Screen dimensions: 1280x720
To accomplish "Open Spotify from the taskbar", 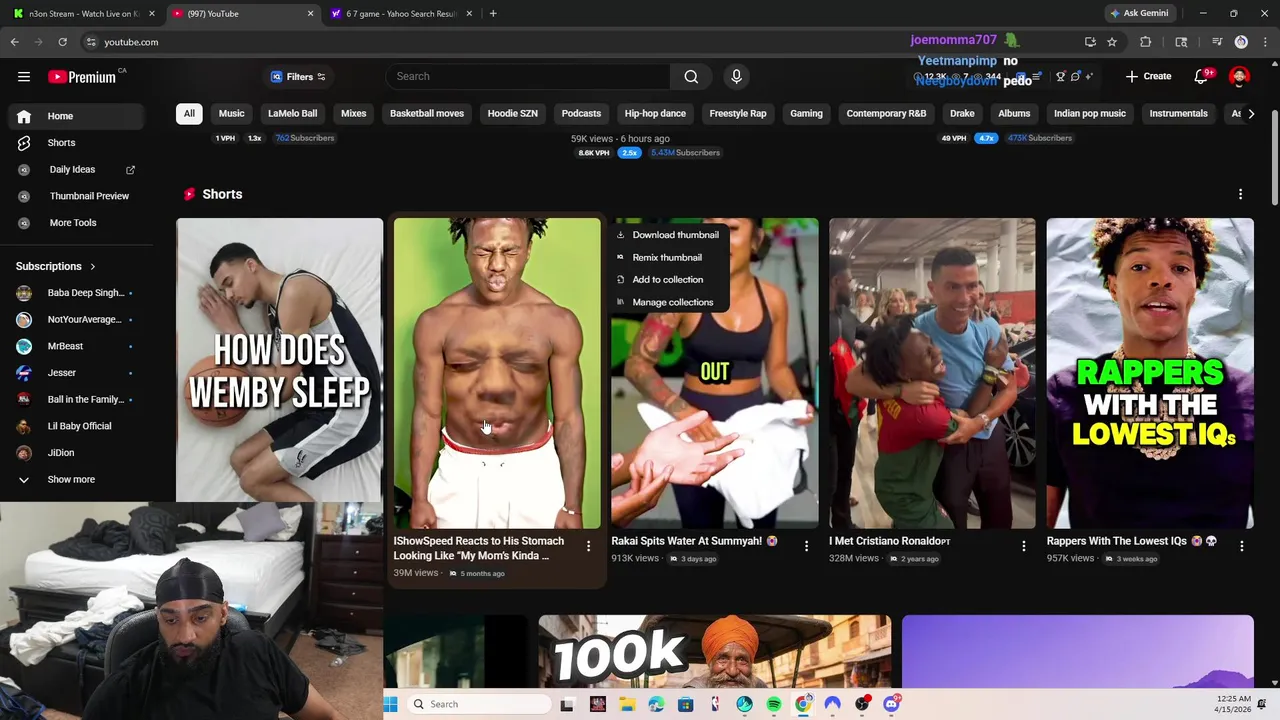I will tap(774, 704).
